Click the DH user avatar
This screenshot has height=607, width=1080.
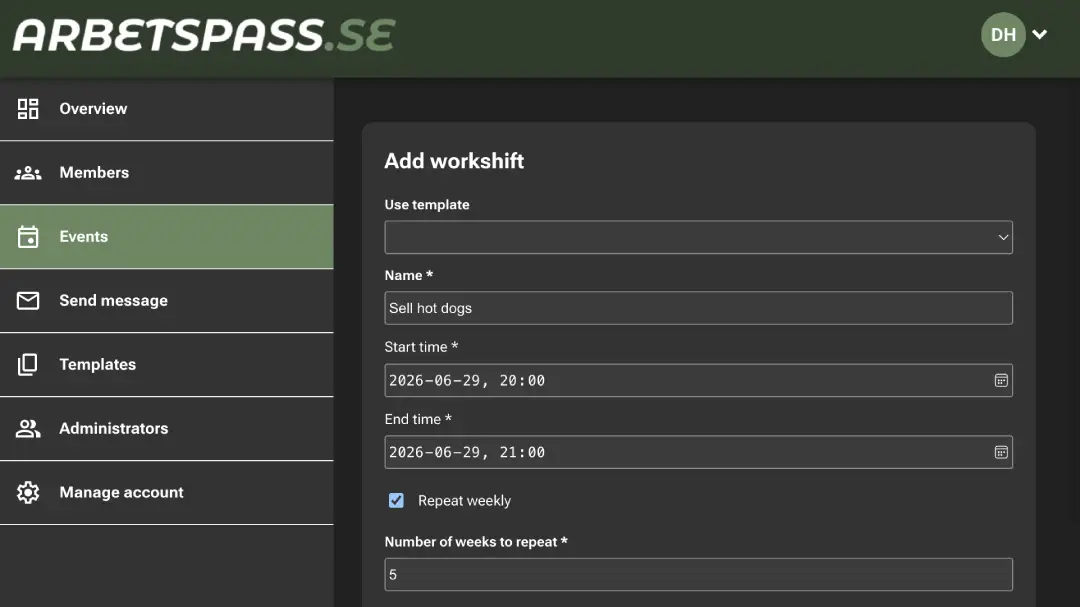coord(1003,34)
